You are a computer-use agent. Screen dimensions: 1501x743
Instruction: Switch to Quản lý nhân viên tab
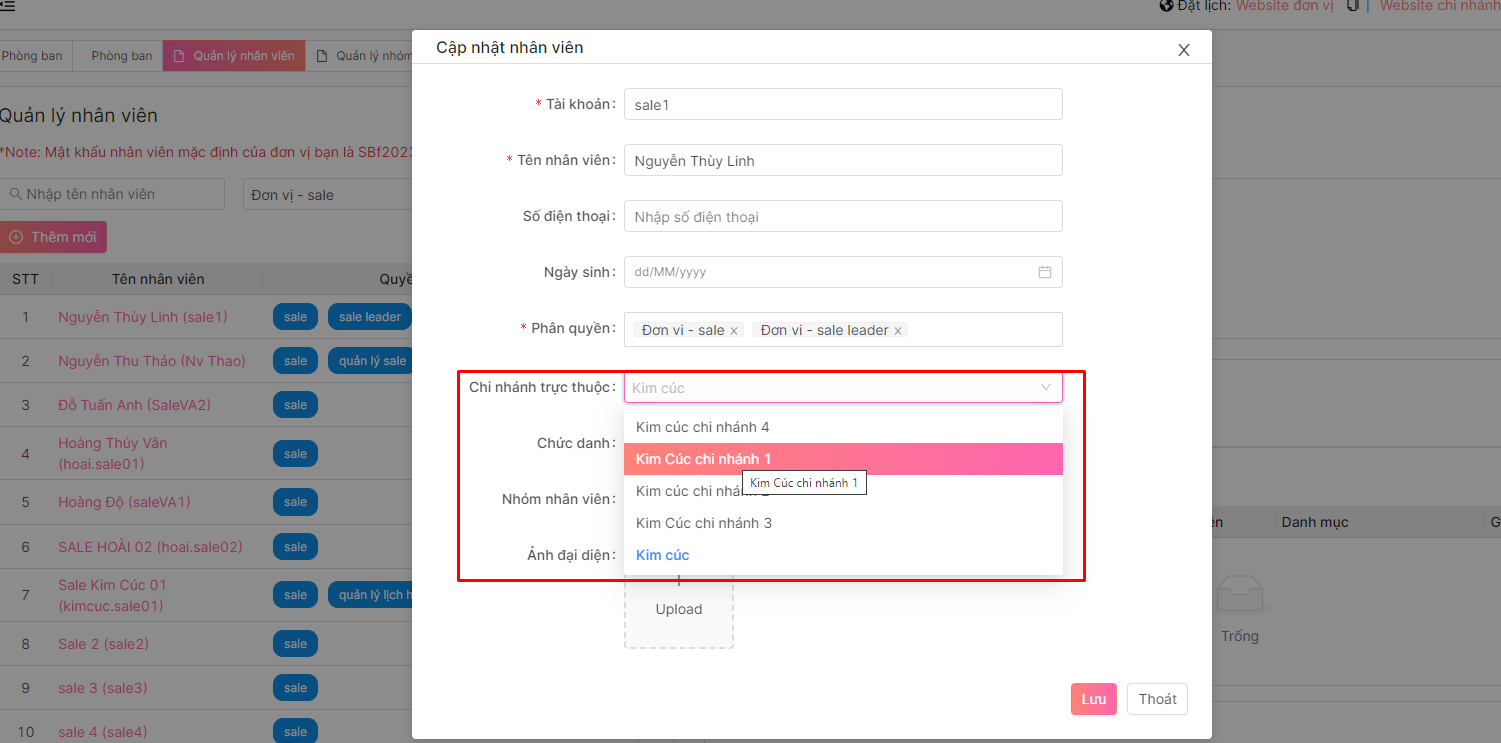(x=234, y=56)
